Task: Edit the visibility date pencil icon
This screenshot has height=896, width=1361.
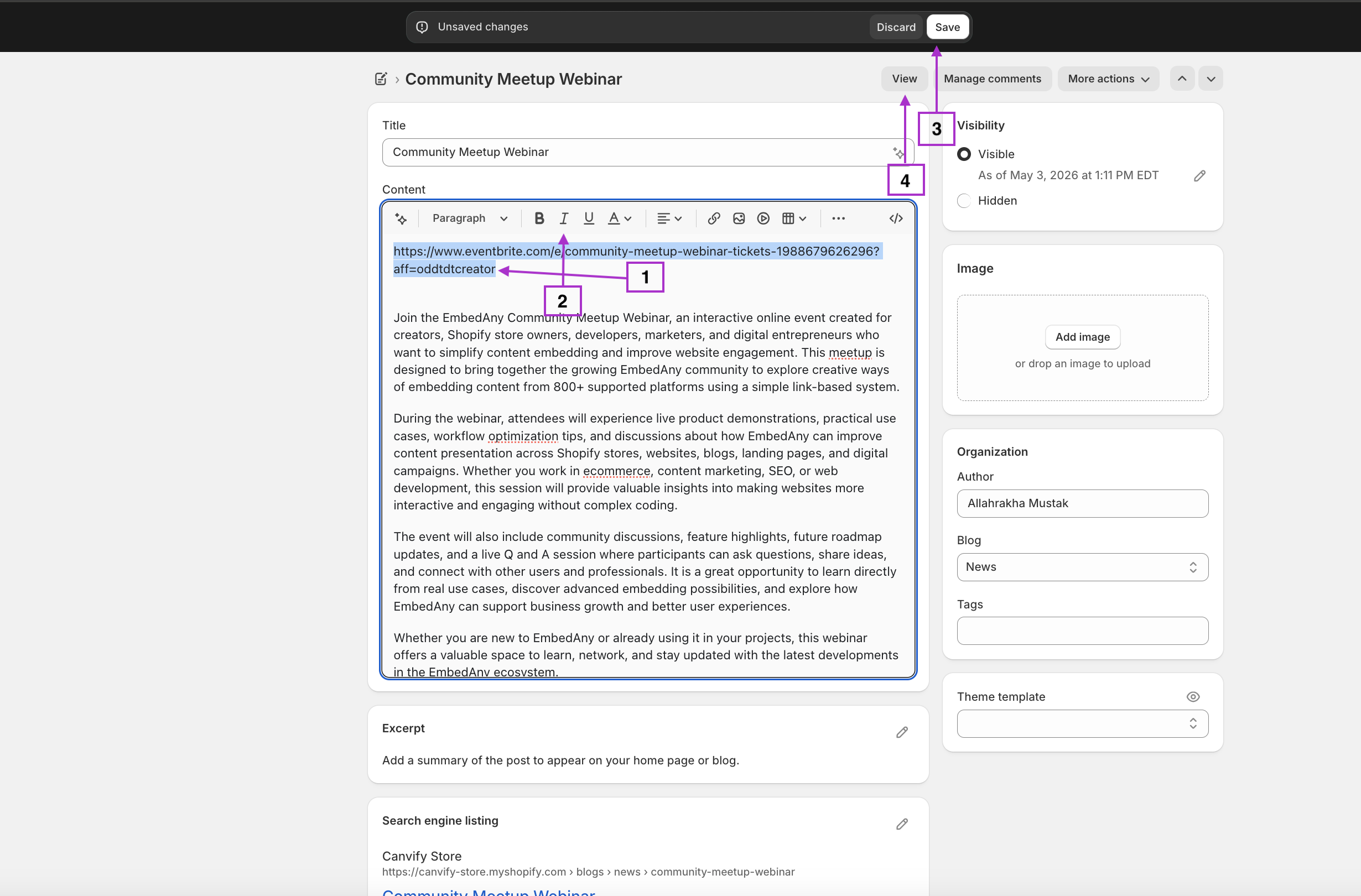Action: [1200, 175]
